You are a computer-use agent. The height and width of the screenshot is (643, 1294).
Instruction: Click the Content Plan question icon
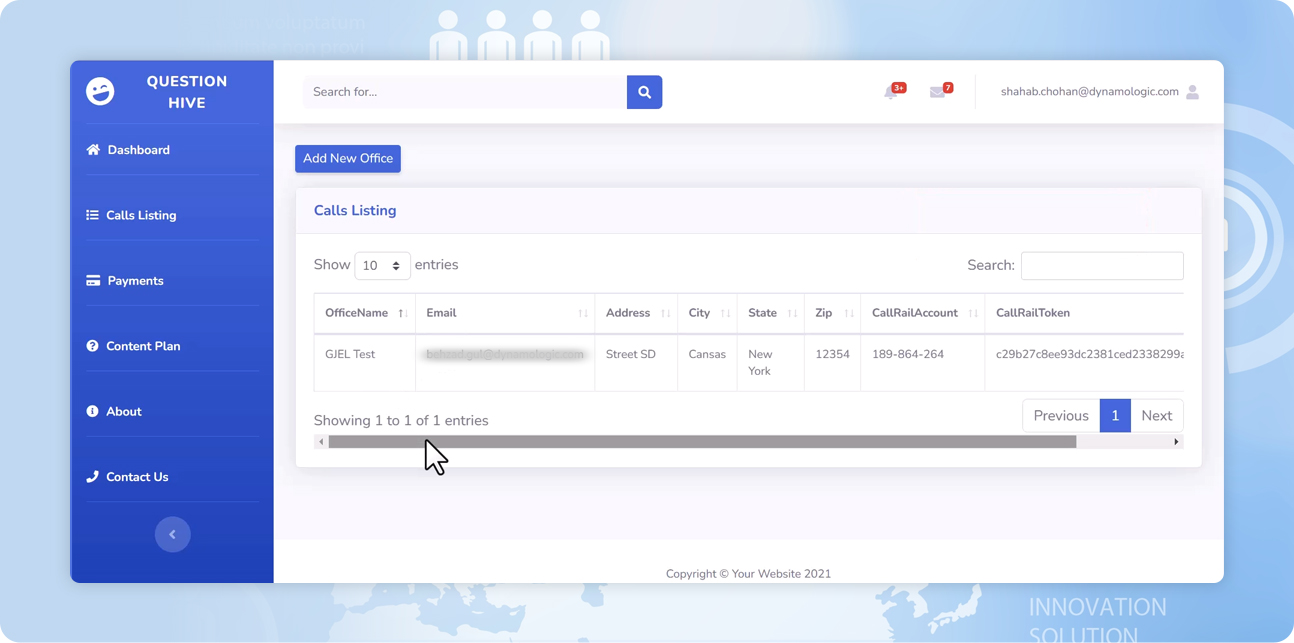(x=92, y=346)
